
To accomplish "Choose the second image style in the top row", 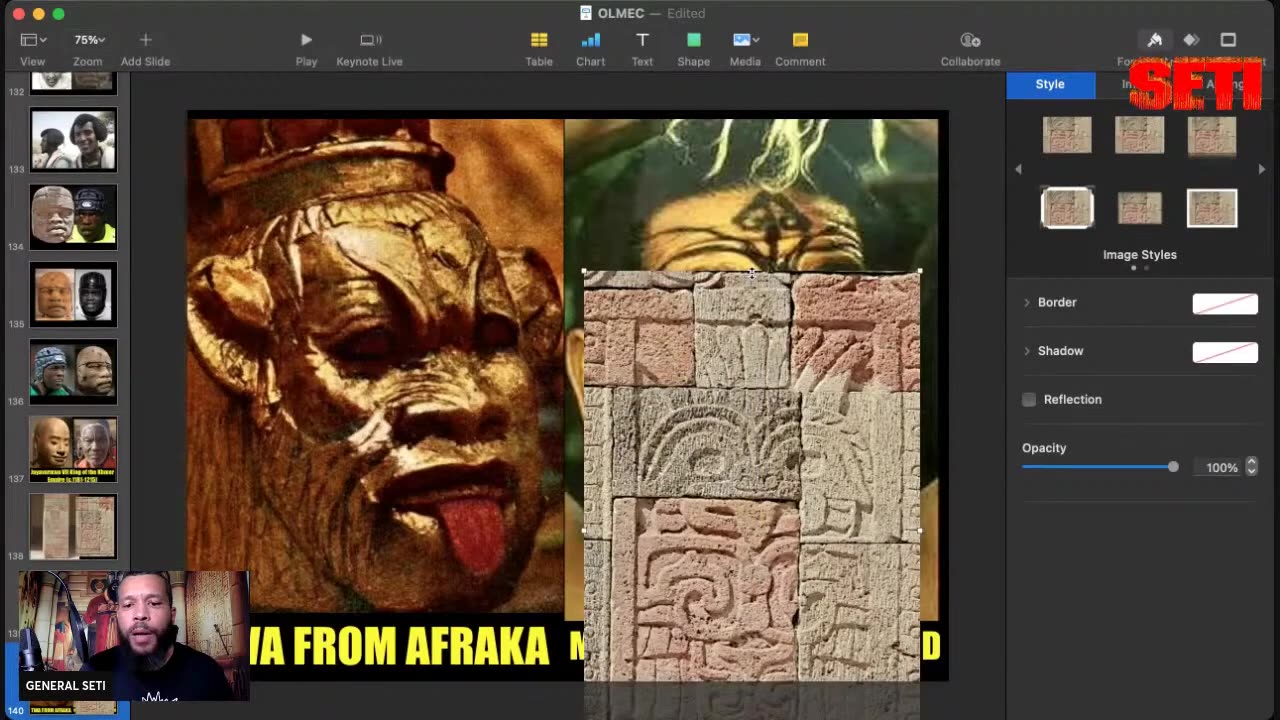I will (x=1139, y=135).
